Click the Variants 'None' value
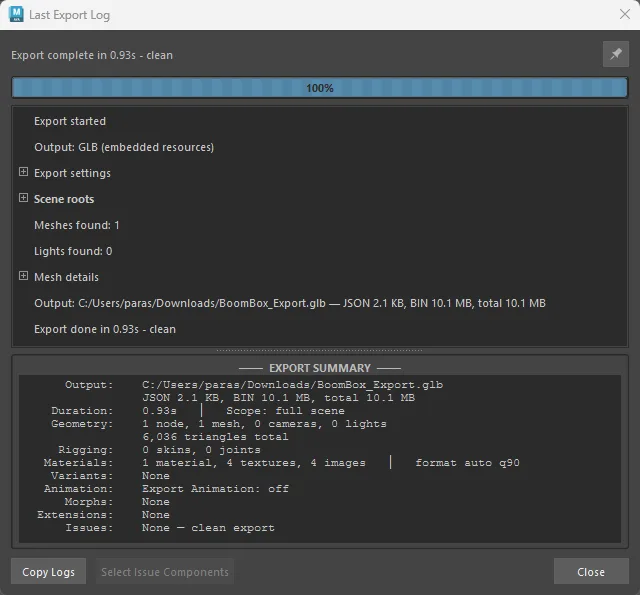640x595 pixels. (x=156, y=476)
